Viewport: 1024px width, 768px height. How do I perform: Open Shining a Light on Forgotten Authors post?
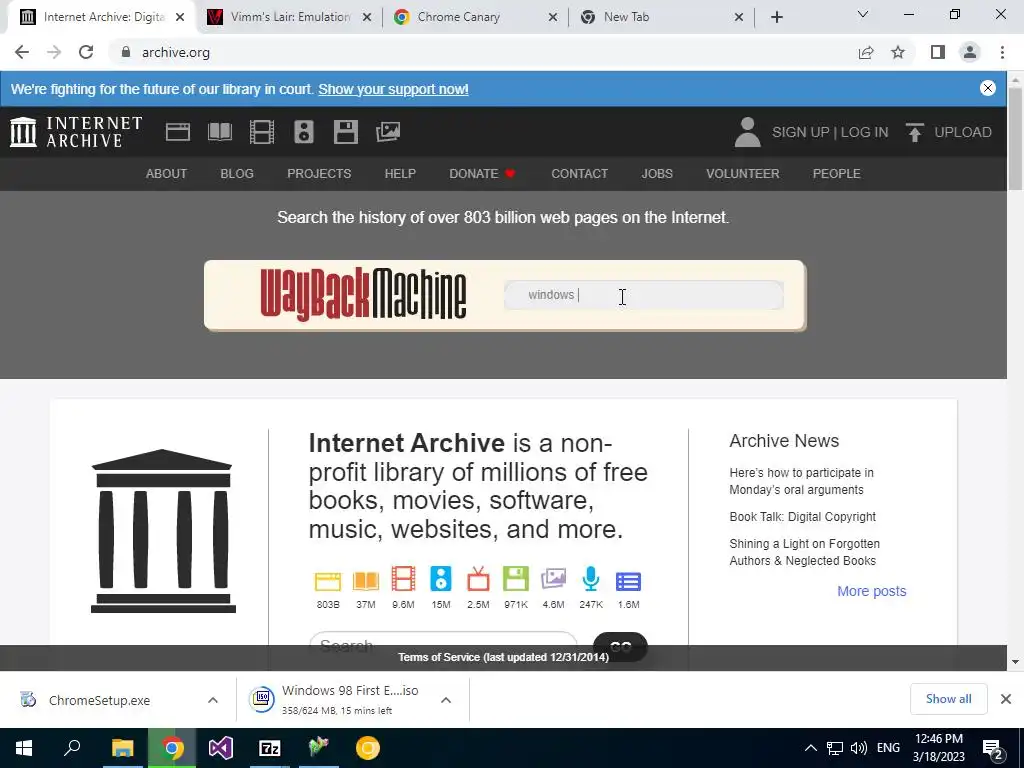pos(804,552)
